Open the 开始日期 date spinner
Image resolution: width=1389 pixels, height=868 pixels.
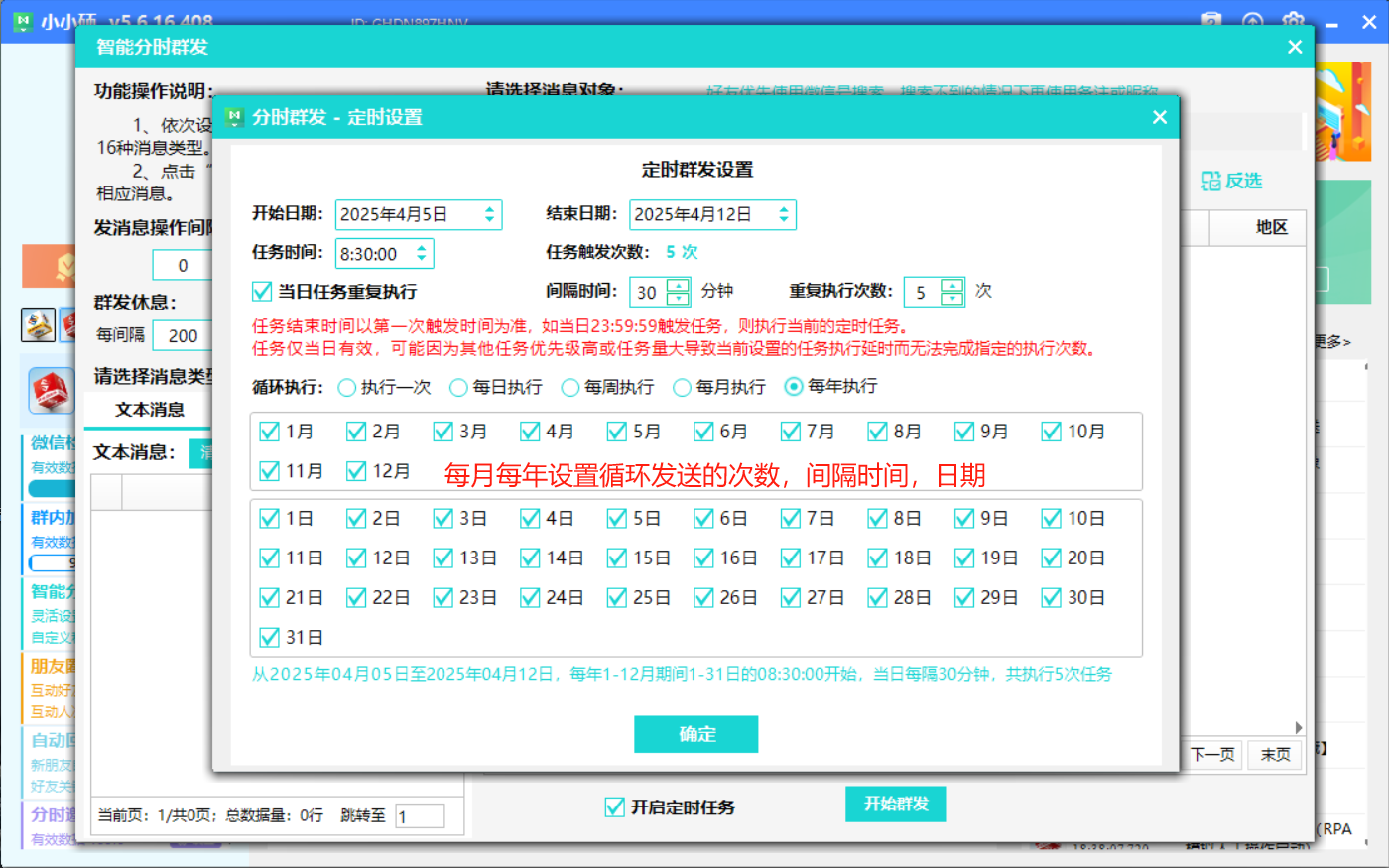489,214
